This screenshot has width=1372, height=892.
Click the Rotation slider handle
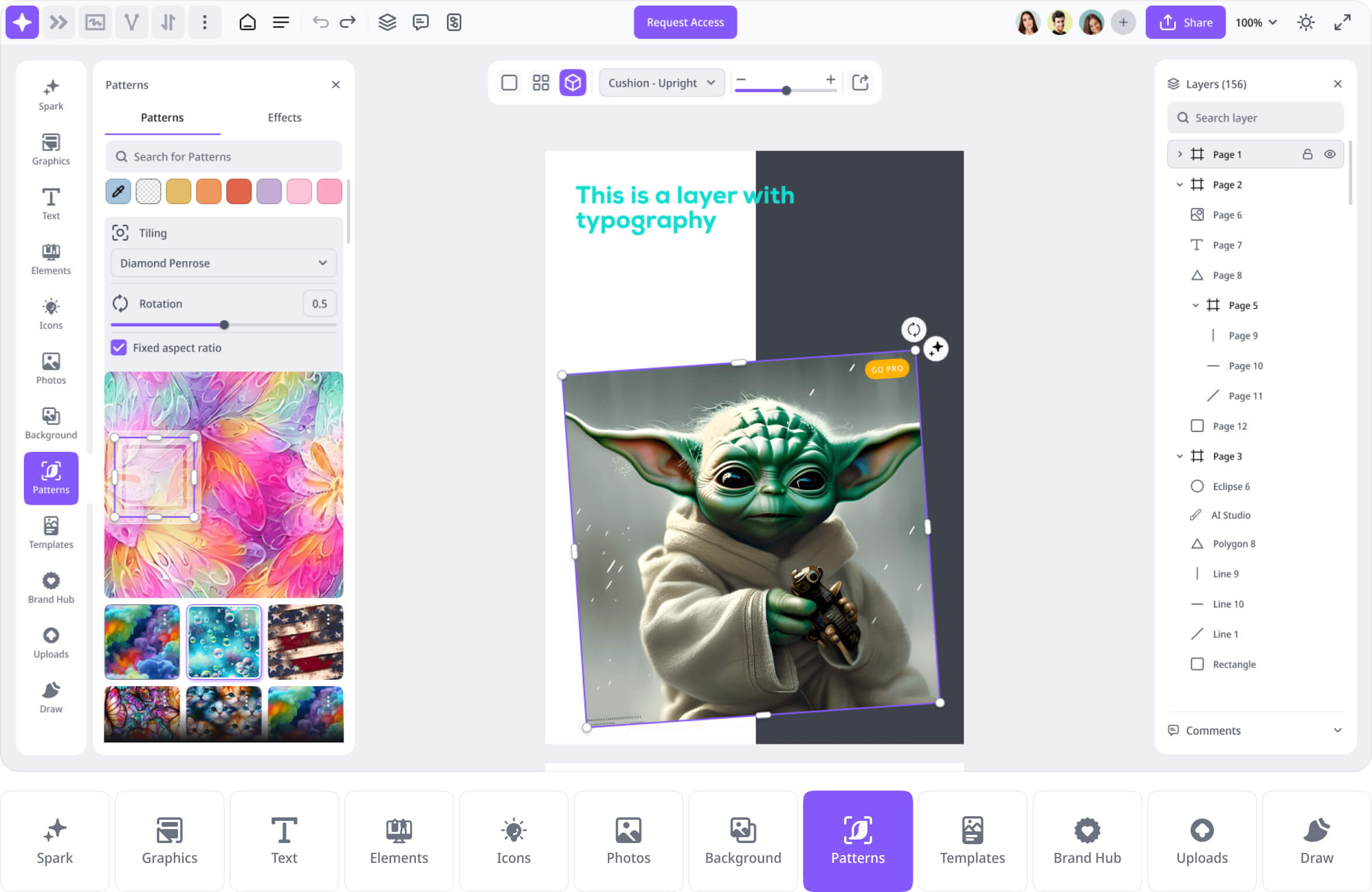pos(224,325)
